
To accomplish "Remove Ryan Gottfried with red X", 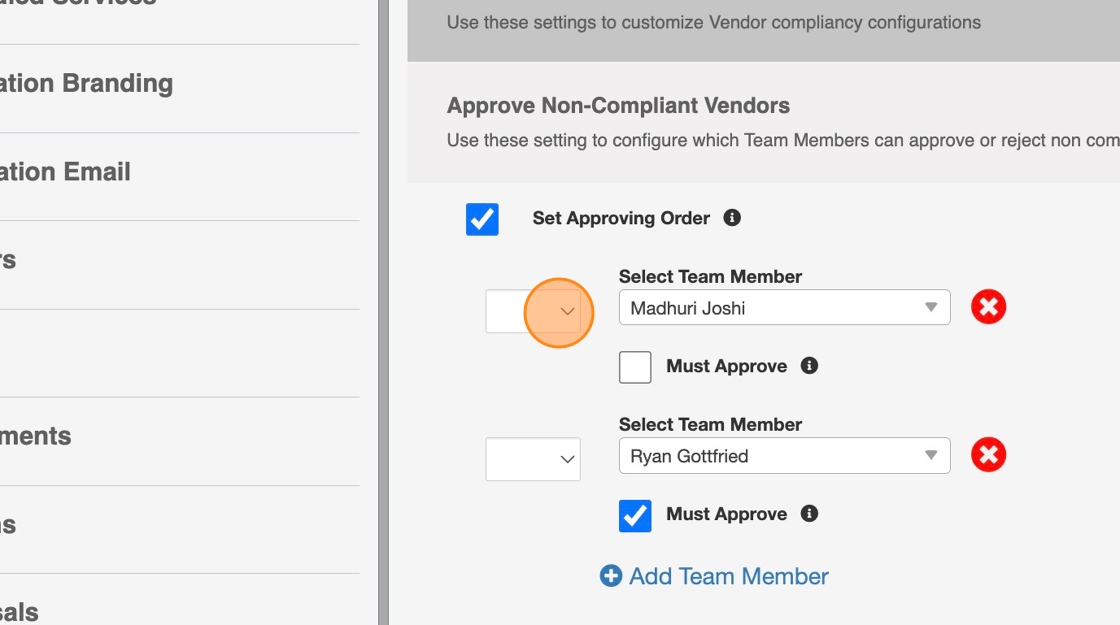I will coord(988,455).
